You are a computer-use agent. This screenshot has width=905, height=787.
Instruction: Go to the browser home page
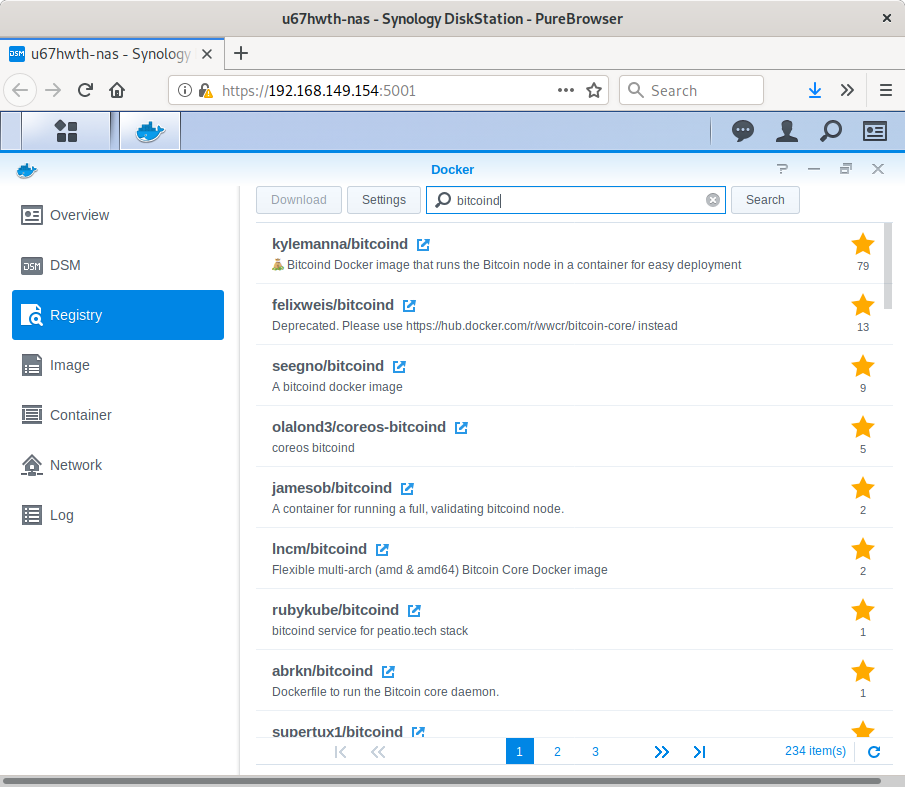117,90
